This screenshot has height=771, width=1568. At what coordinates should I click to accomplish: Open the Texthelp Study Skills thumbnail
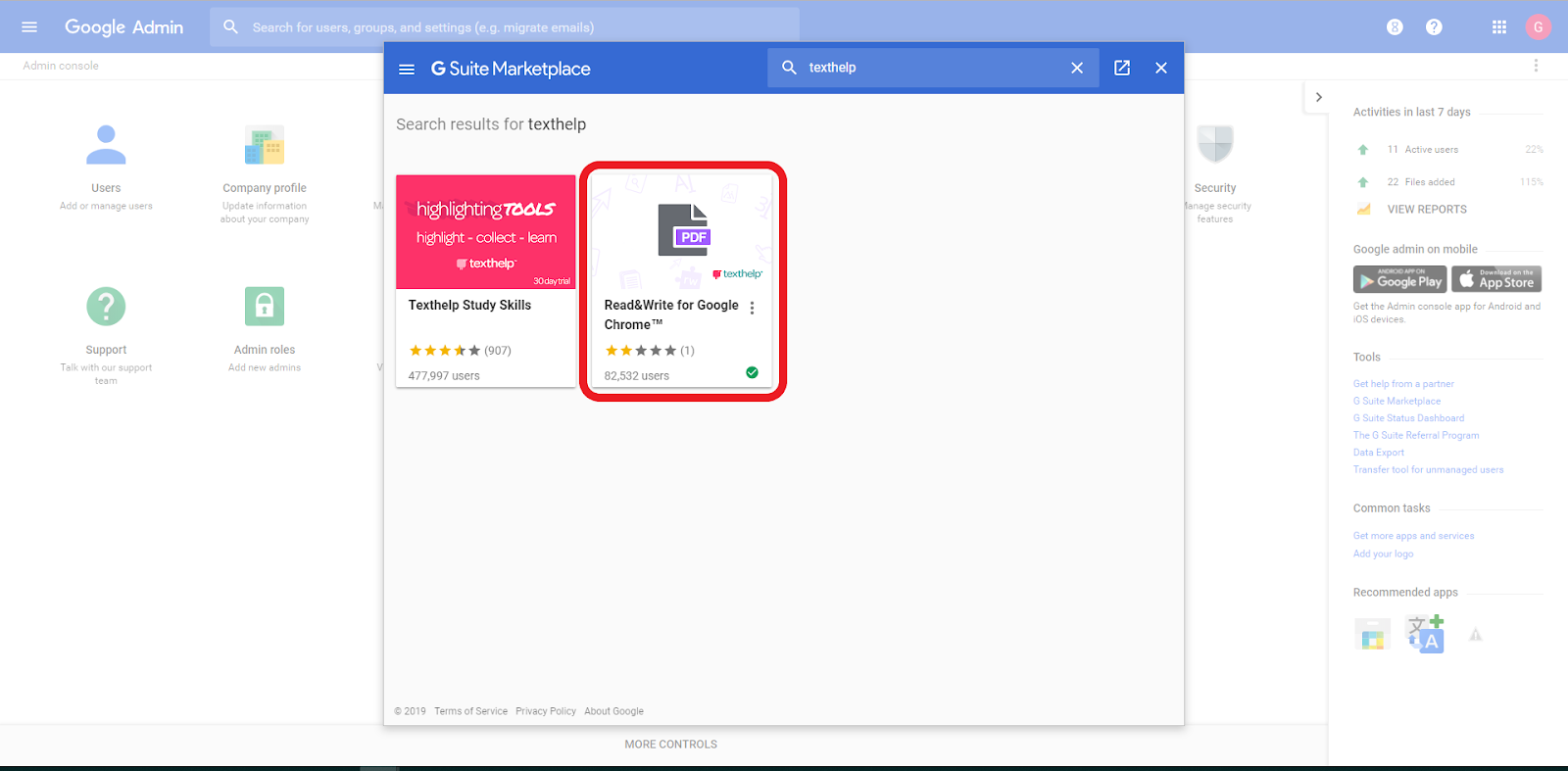(486, 232)
